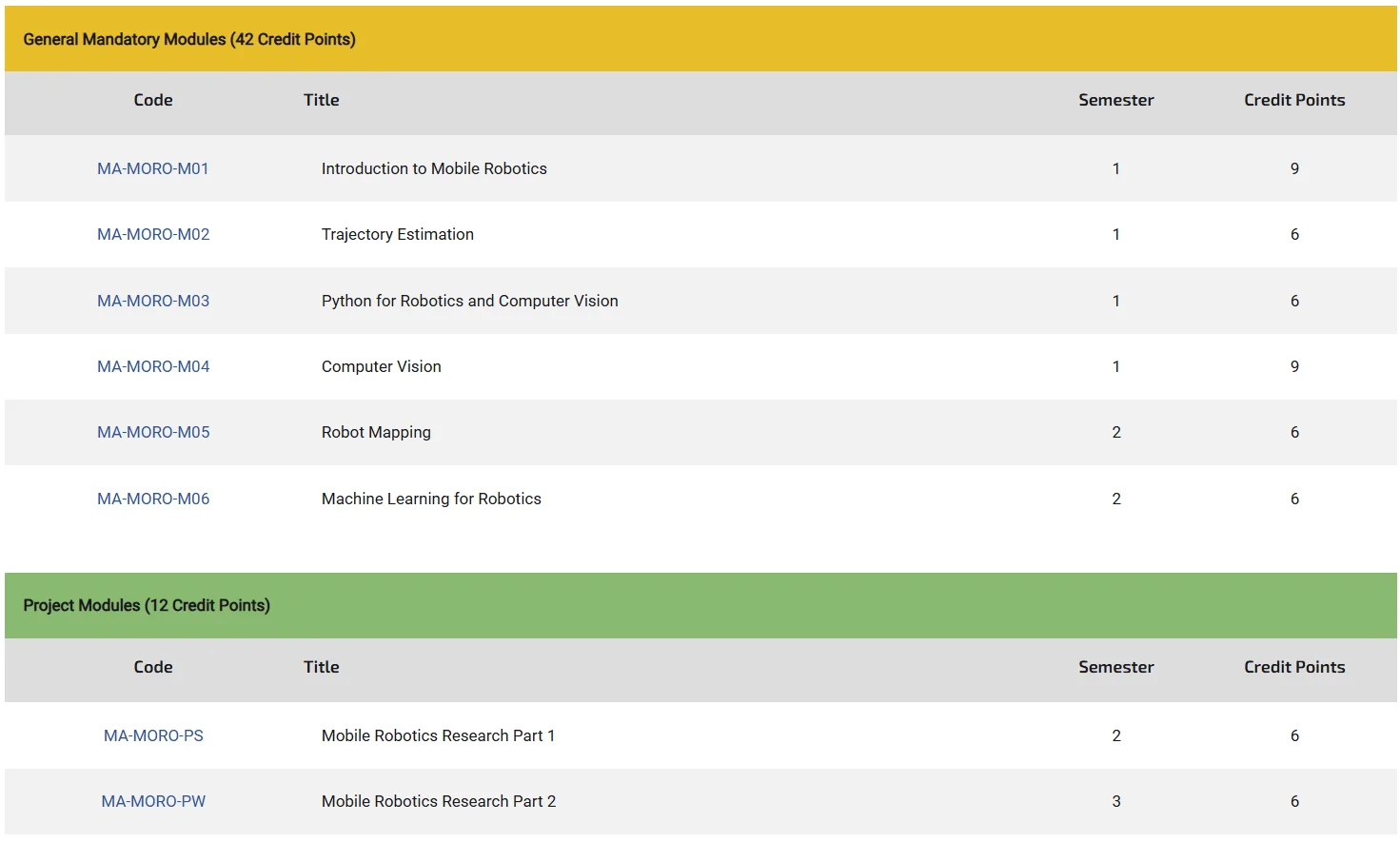The width and height of the screenshot is (1400, 842).
Task: Select the Trajectory Estimation title text
Action: (x=397, y=234)
